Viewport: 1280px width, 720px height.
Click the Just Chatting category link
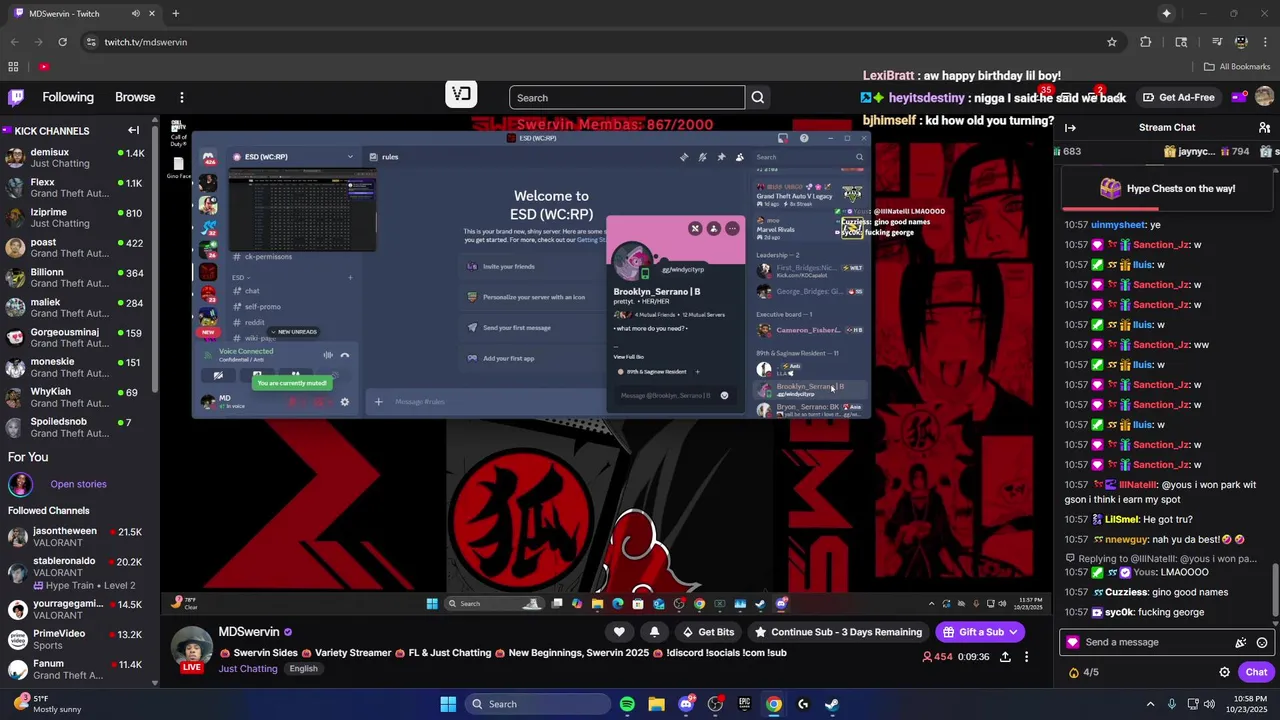click(x=248, y=669)
